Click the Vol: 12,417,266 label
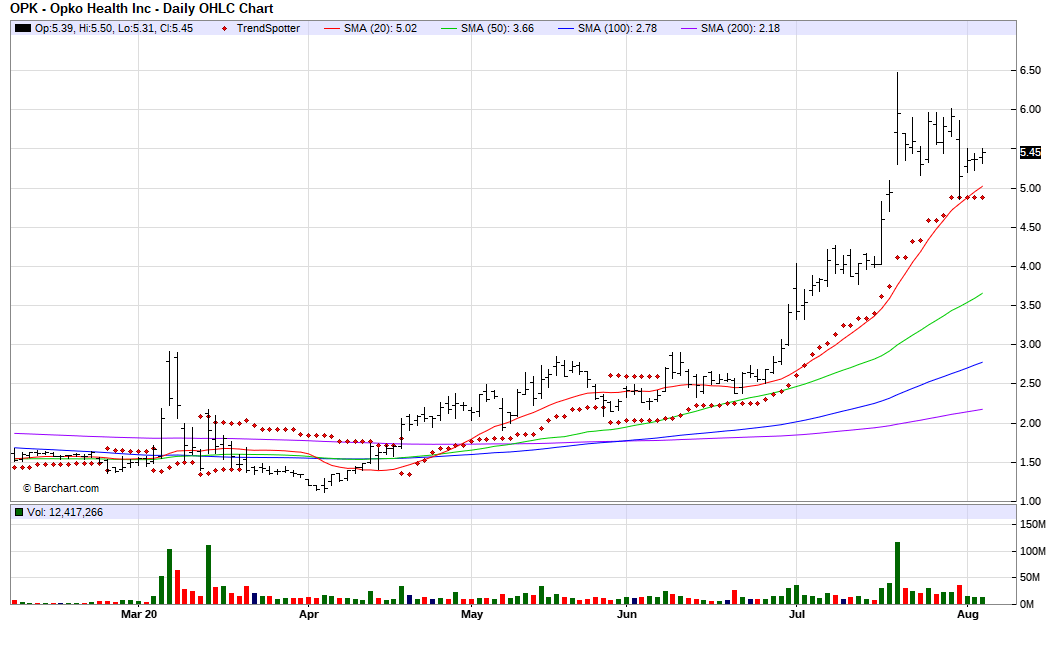The image size is (1060, 645). 65,512
